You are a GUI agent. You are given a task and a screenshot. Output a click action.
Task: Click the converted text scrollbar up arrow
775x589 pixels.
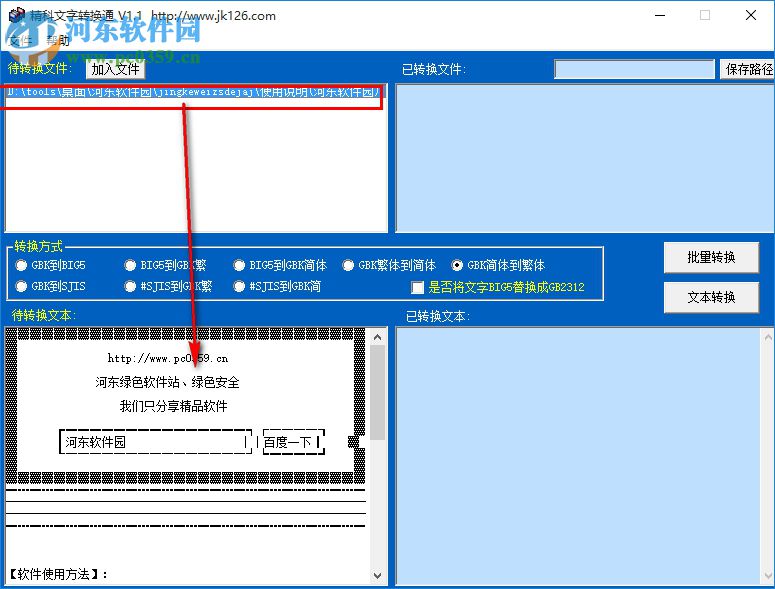pyautogui.click(x=768, y=337)
